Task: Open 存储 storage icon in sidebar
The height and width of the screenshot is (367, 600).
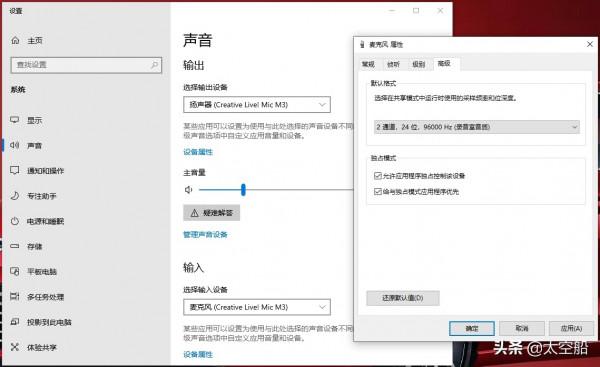Action: 15,246
